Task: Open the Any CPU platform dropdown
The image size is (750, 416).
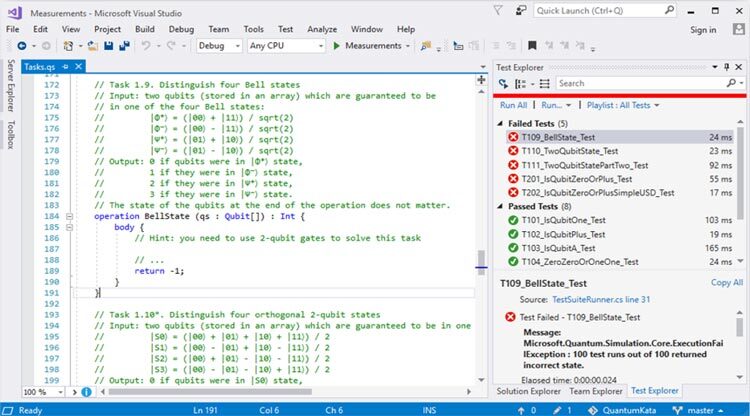Action: tap(285, 46)
